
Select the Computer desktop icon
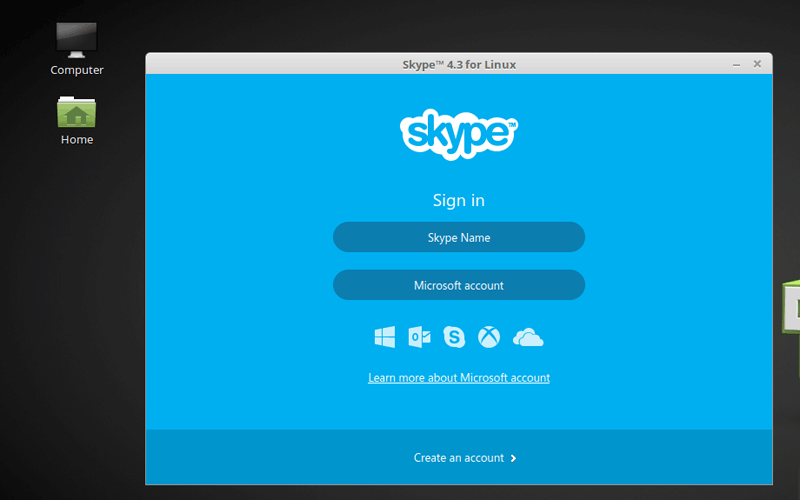[x=77, y=49]
